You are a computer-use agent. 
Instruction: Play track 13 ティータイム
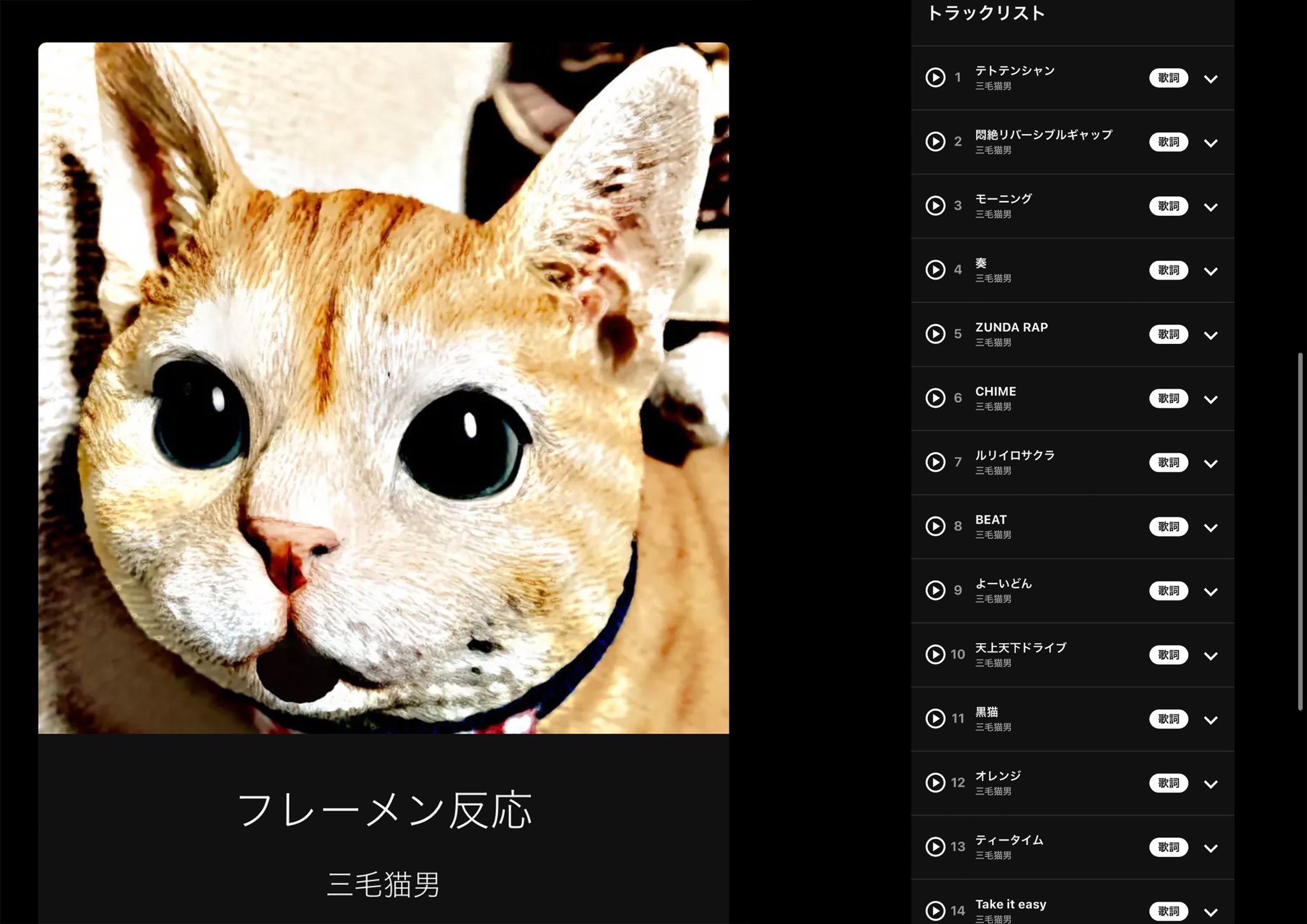pyautogui.click(x=935, y=847)
